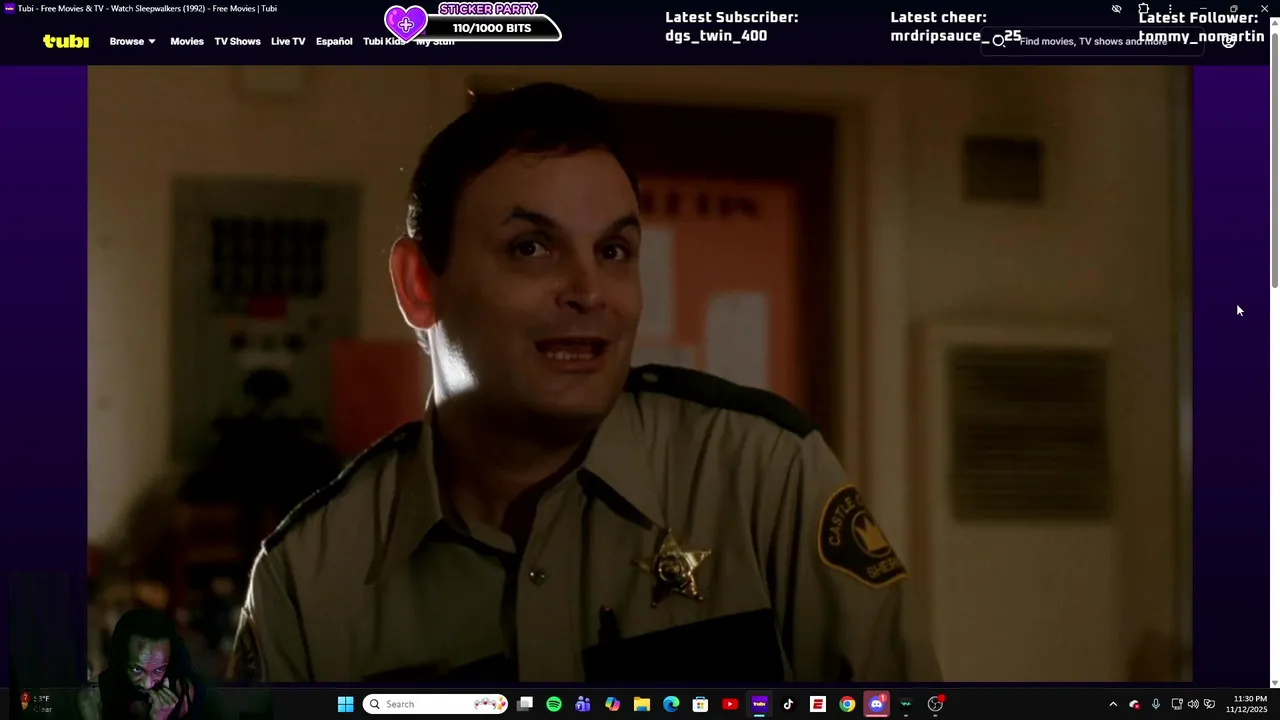Launch Google Chrome from the taskbar
This screenshot has width=1280, height=720.
847,704
